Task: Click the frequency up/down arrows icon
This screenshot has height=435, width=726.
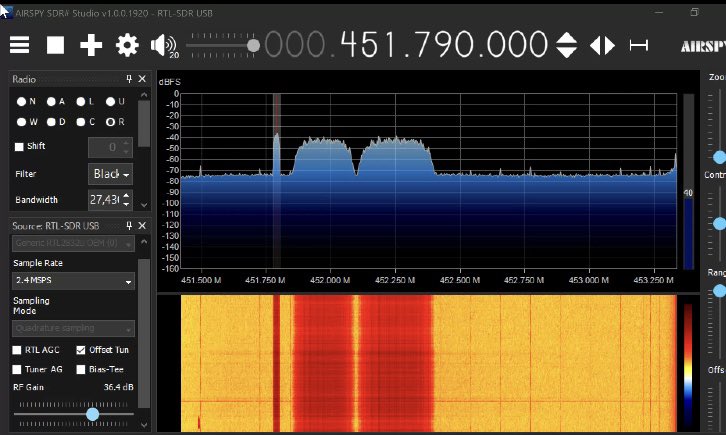Action: (x=566, y=45)
